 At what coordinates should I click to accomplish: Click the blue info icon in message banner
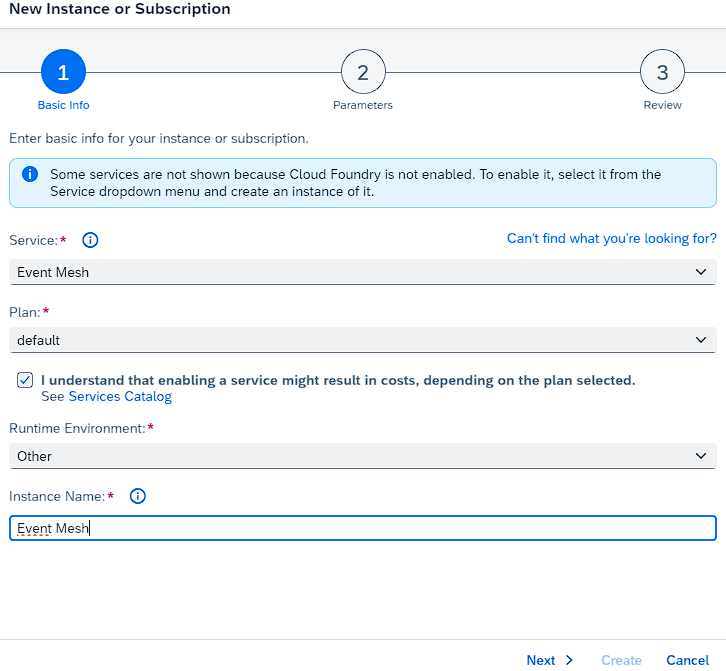[x=30, y=174]
